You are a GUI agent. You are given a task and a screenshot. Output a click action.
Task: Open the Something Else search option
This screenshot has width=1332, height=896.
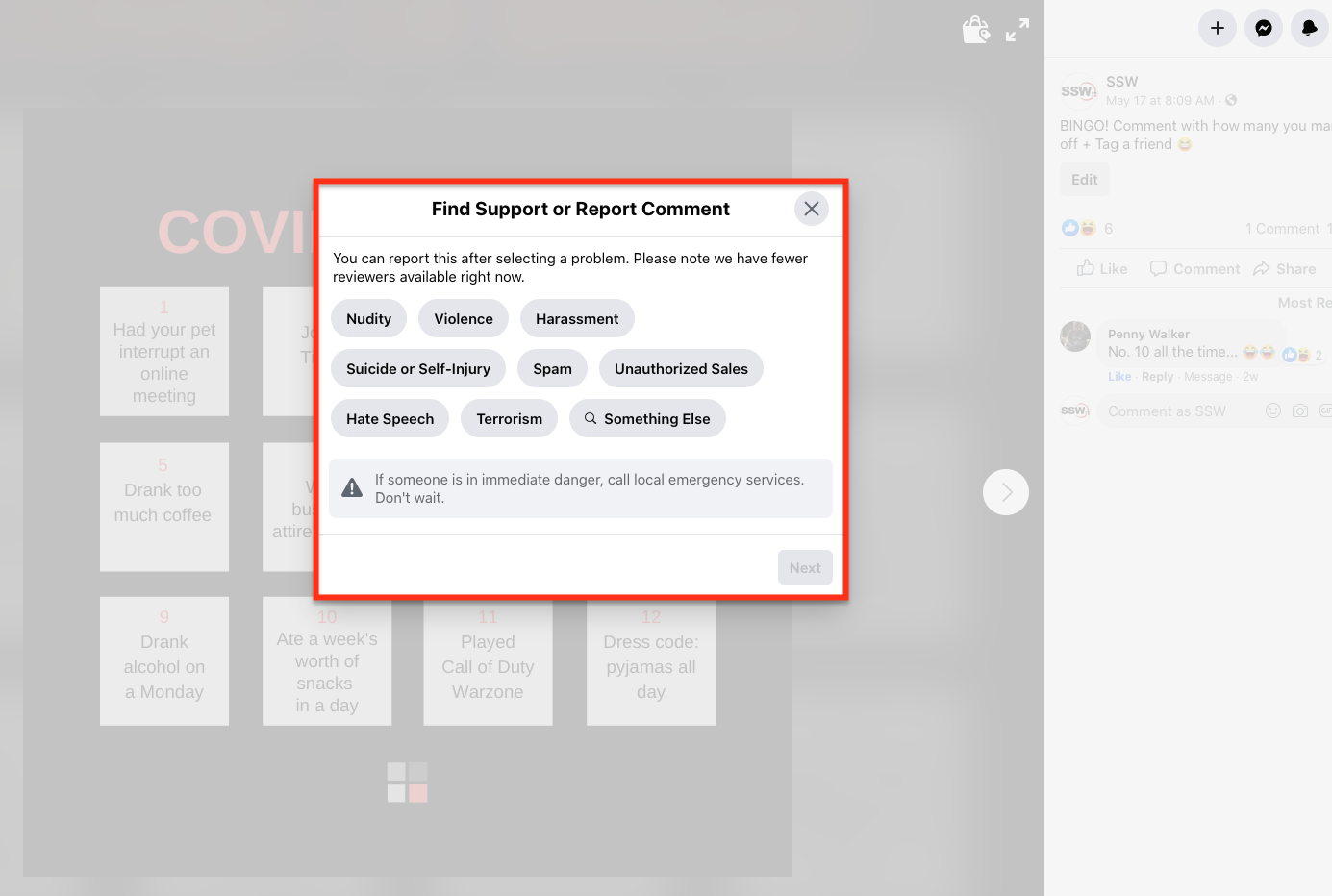tap(647, 419)
